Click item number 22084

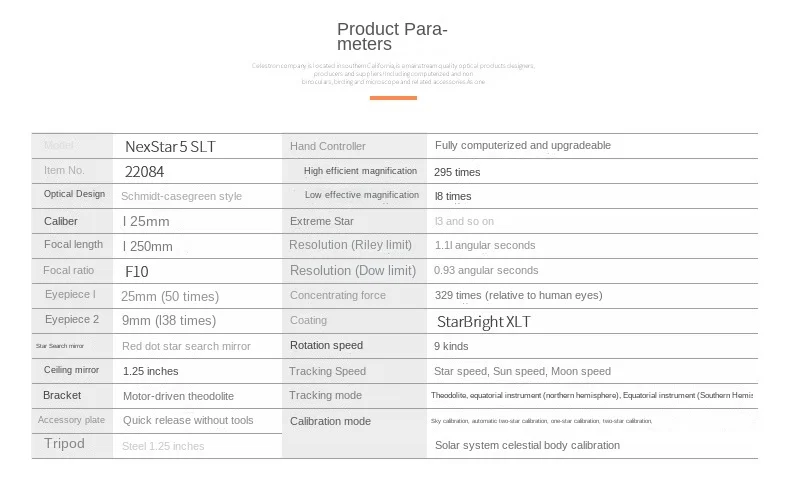tap(143, 171)
